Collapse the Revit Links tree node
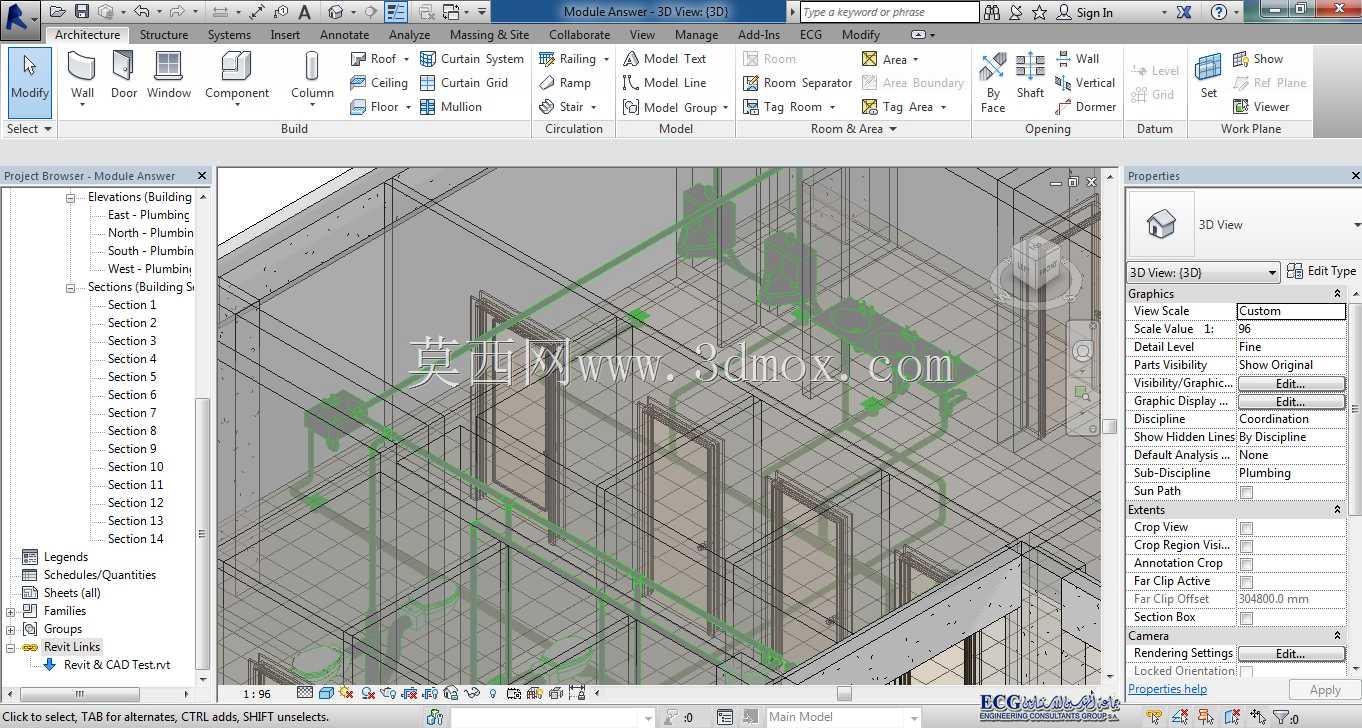The image size is (1362, 728). coord(11,648)
